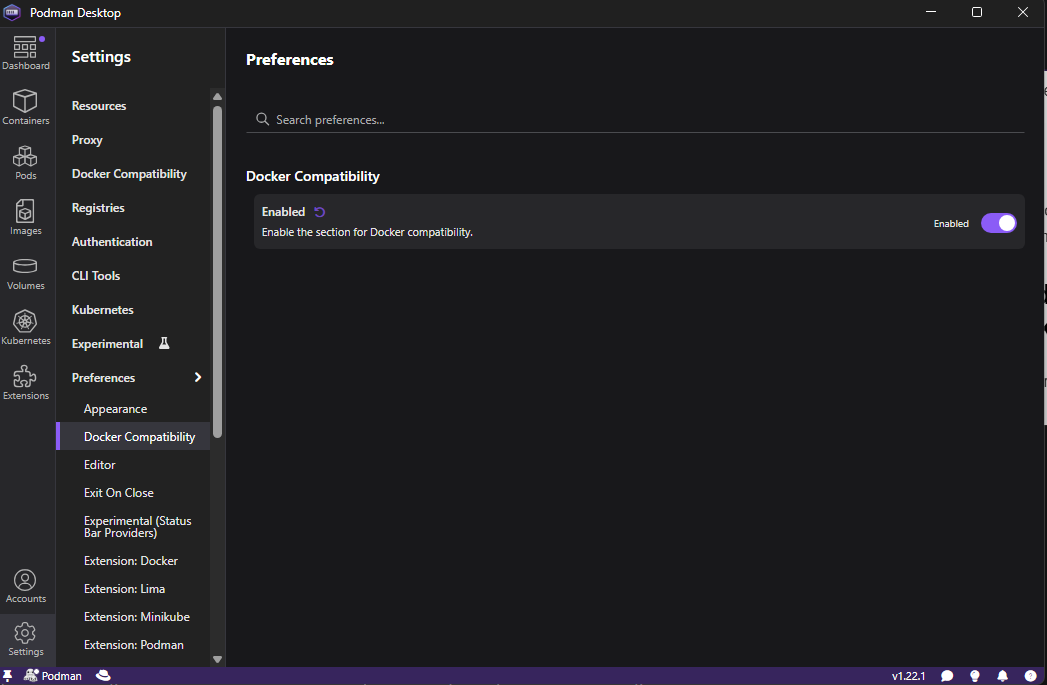The image size is (1047, 685).
Task: Open the Registries settings page
Action: click(x=98, y=208)
